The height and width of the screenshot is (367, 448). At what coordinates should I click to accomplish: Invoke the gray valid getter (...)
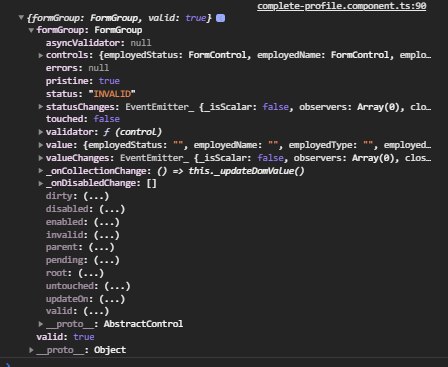coord(96,311)
